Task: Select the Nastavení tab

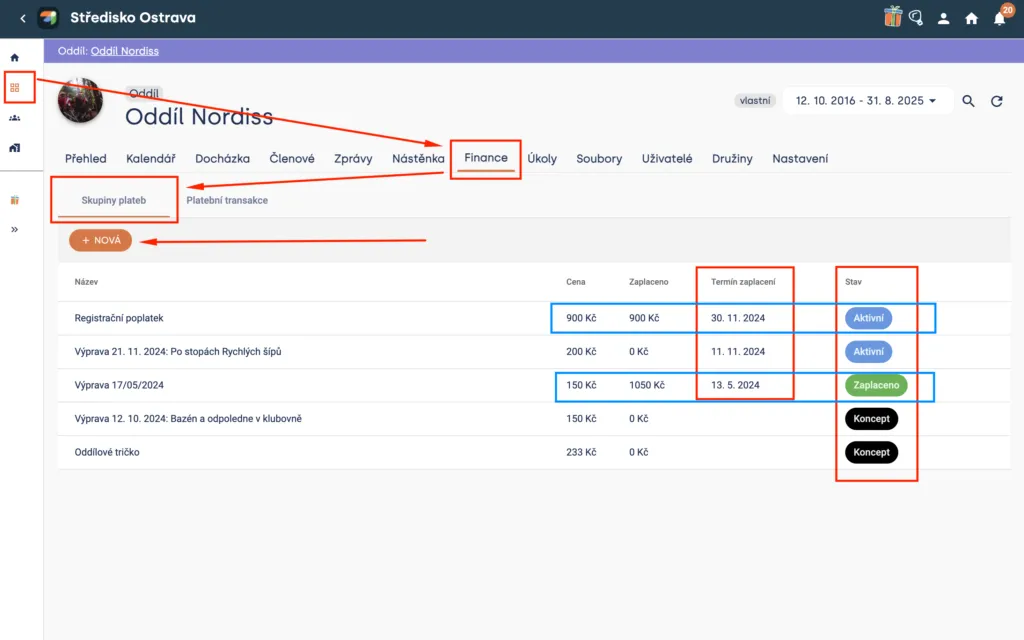Action: (800, 159)
